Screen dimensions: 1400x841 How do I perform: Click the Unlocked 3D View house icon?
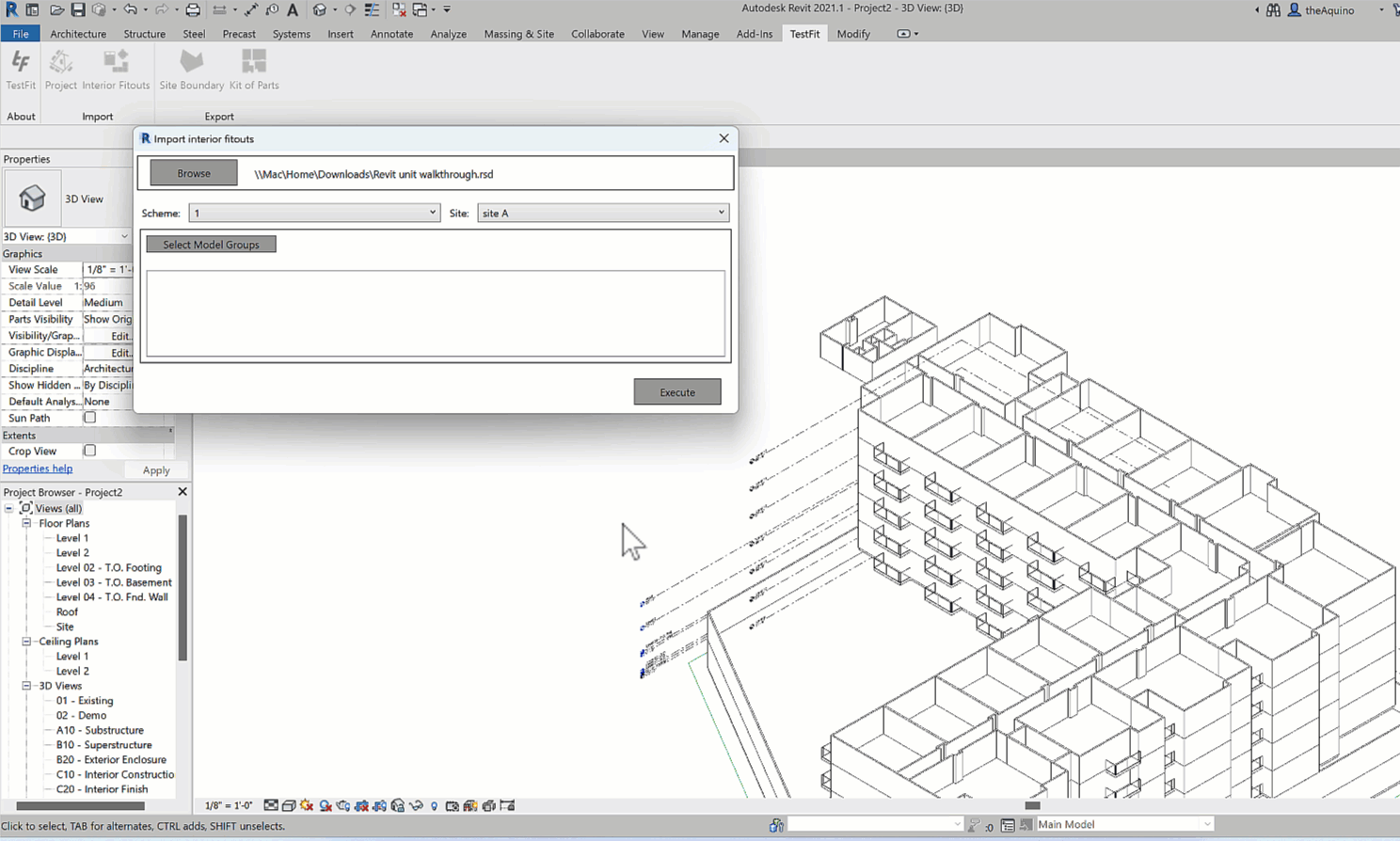pos(398,805)
